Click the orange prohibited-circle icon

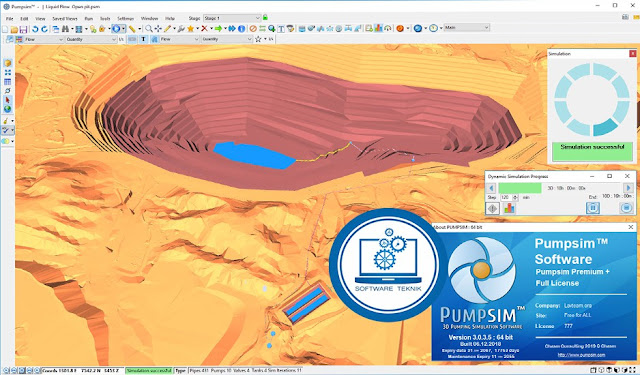[253, 29]
